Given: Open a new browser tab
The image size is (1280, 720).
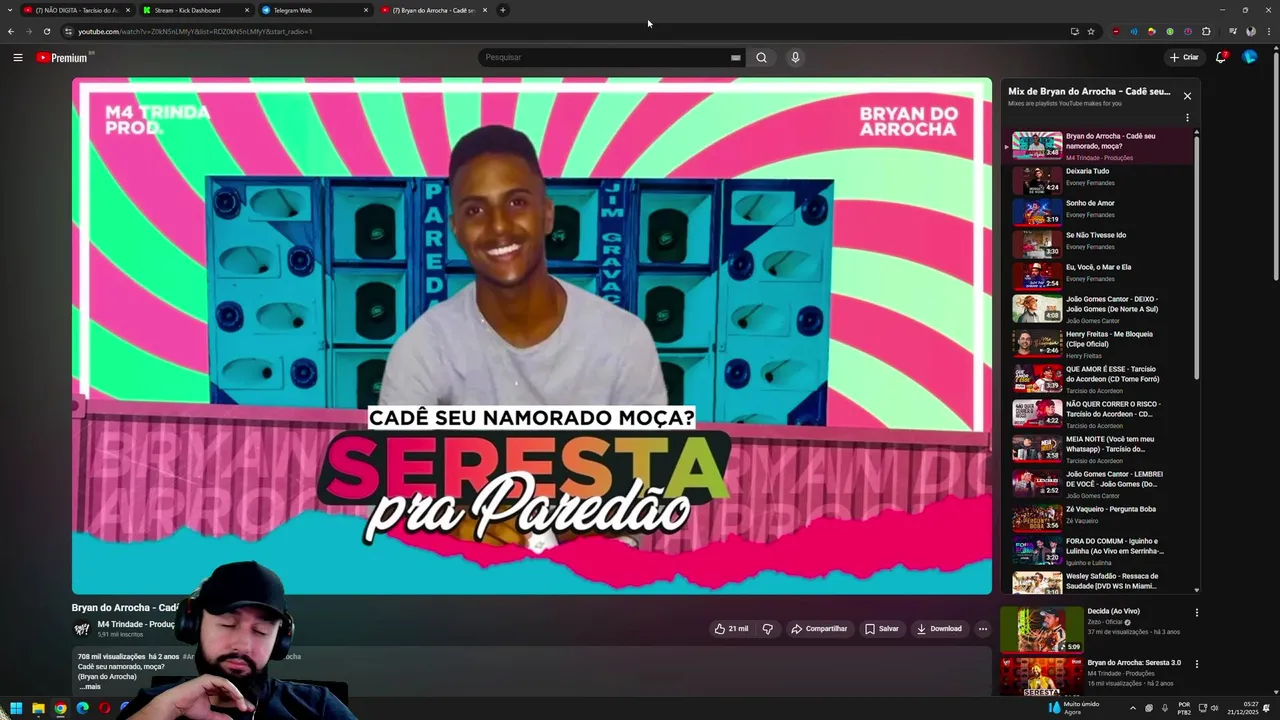Looking at the screenshot, I should click(503, 10).
